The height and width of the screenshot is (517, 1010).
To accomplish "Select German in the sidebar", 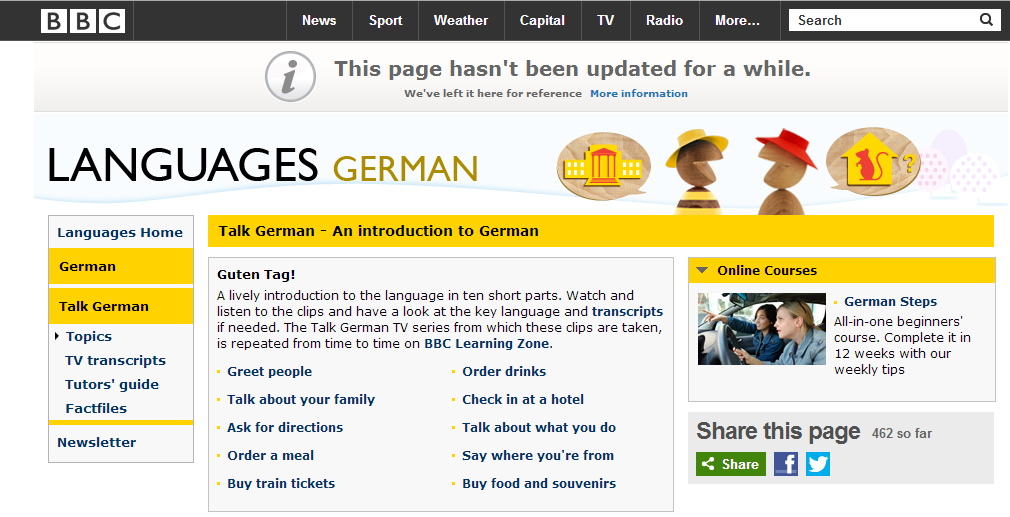I will click(x=120, y=266).
